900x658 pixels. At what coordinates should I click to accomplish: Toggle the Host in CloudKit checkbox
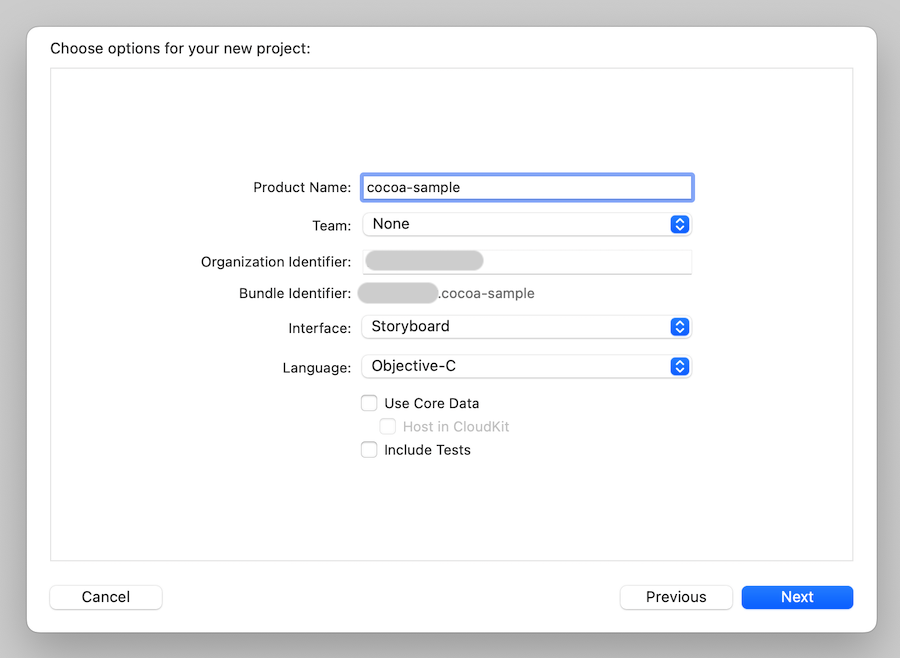coord(388,426)
